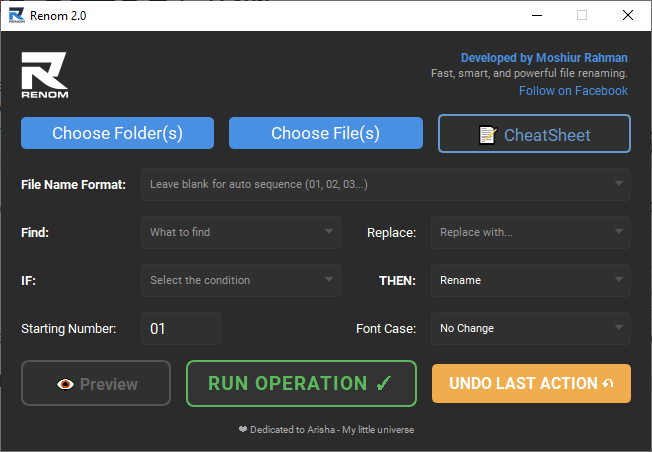Open the IF condition dropdown
The height and width of the screenshot is (452, 652).
329,280
